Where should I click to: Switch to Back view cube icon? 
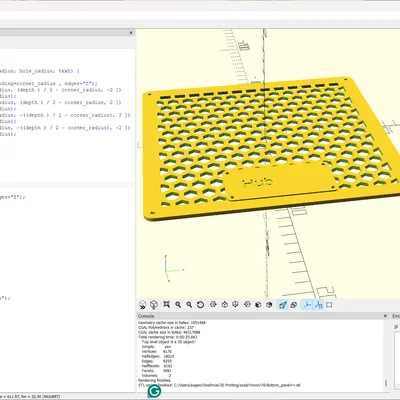(x=269, y=305)
